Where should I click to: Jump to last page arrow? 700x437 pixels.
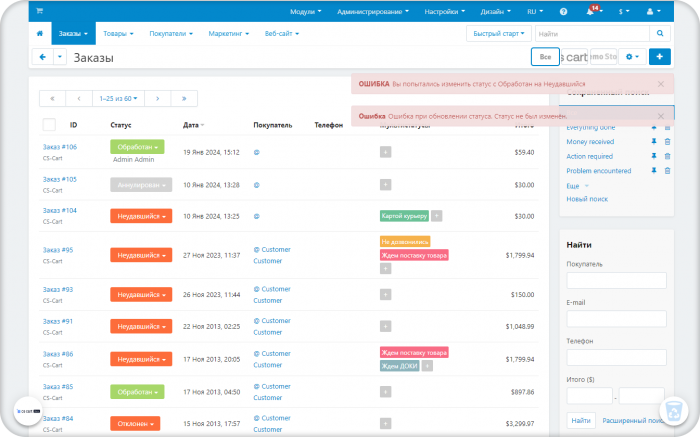click(184, 99)
